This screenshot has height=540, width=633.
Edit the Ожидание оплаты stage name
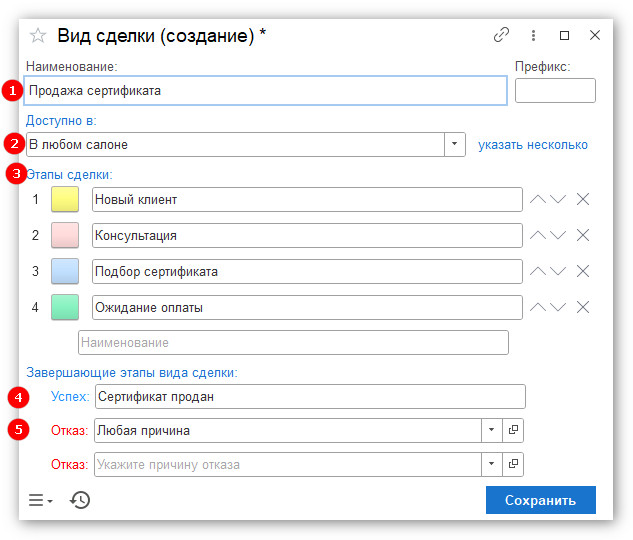[x=307, y=307]
